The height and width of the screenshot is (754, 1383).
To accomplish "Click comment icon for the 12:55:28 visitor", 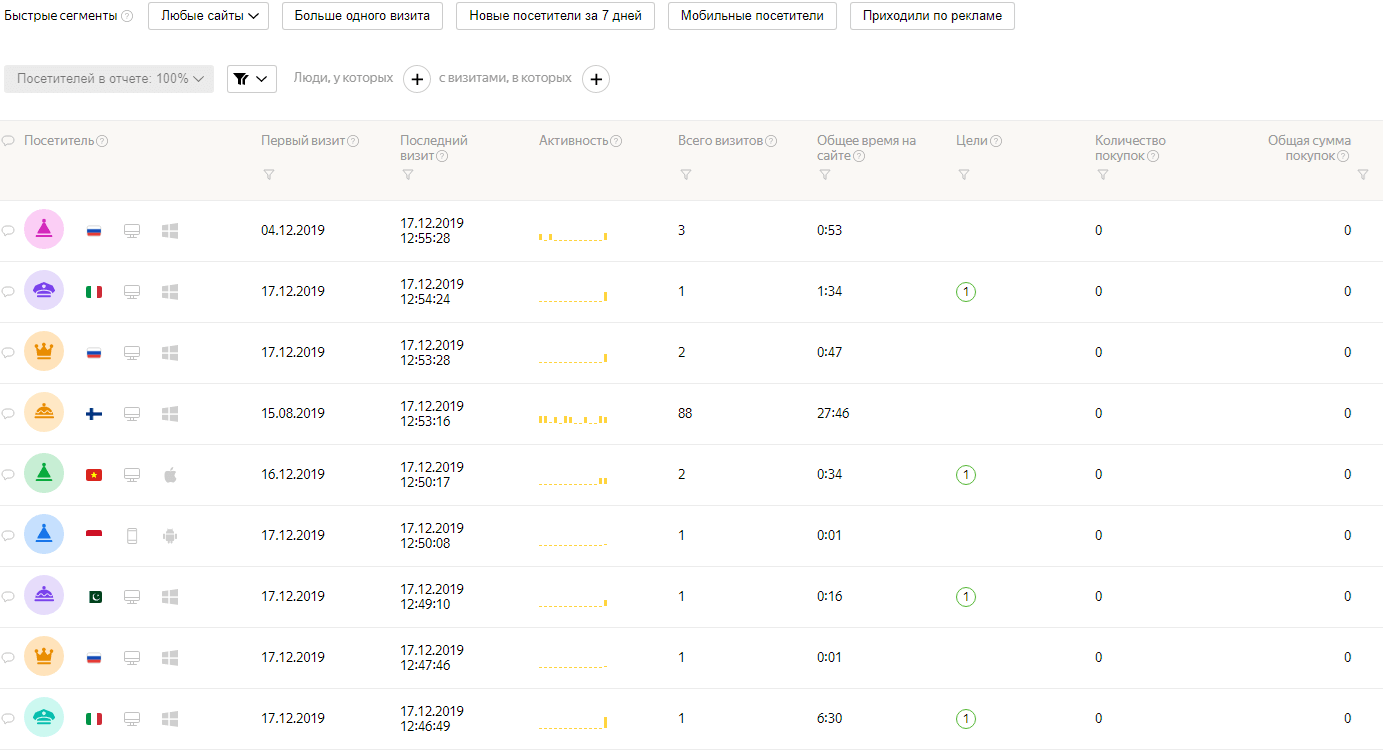I will coord(8,230).
